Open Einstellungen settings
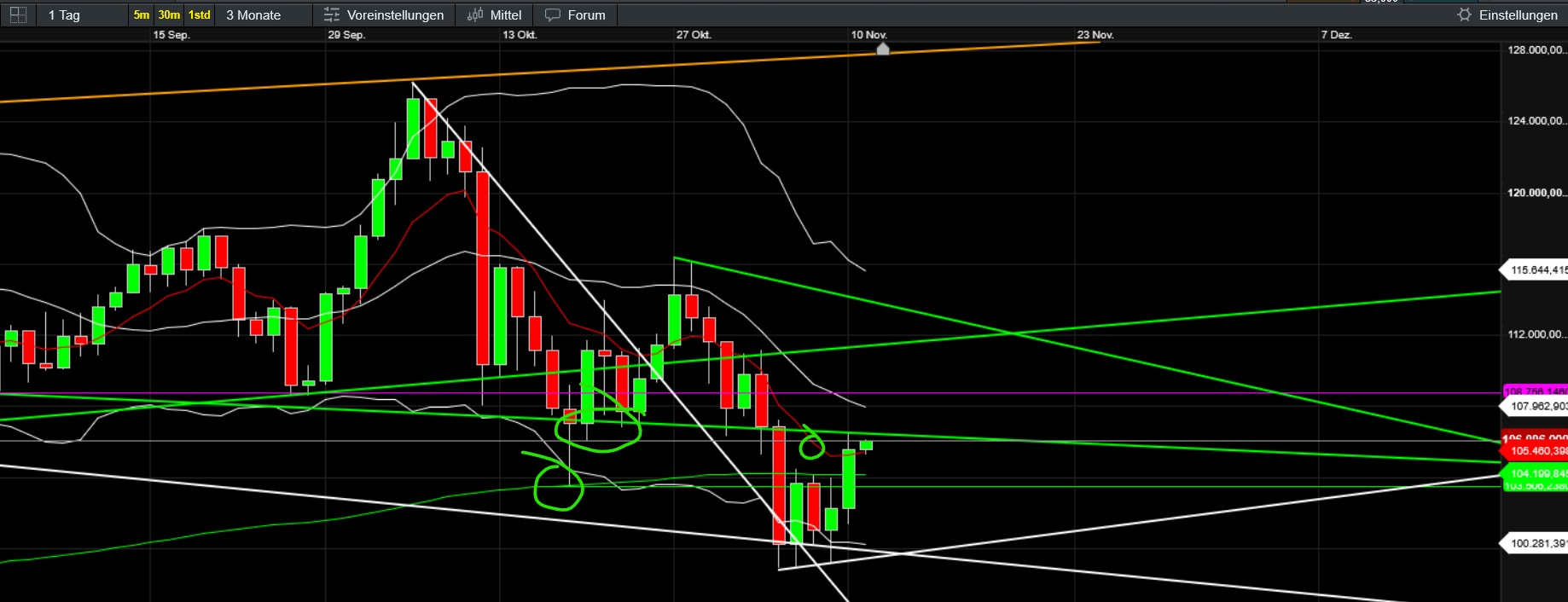Screen dimensions: 1568x602 1518,14
